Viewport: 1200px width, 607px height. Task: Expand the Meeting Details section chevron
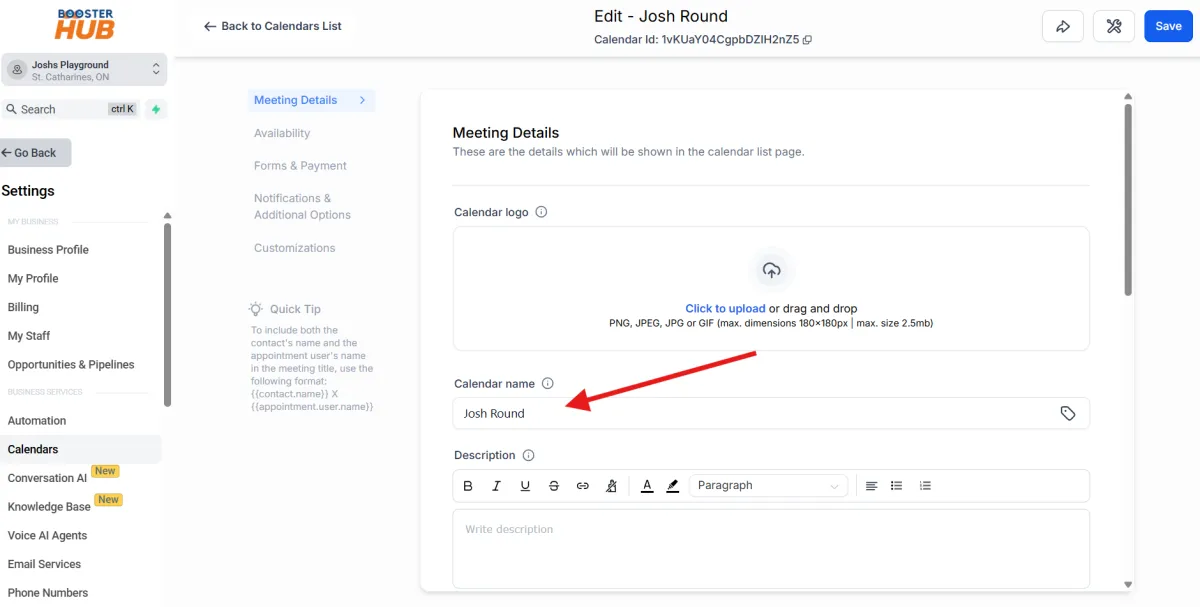pos(364,100)
